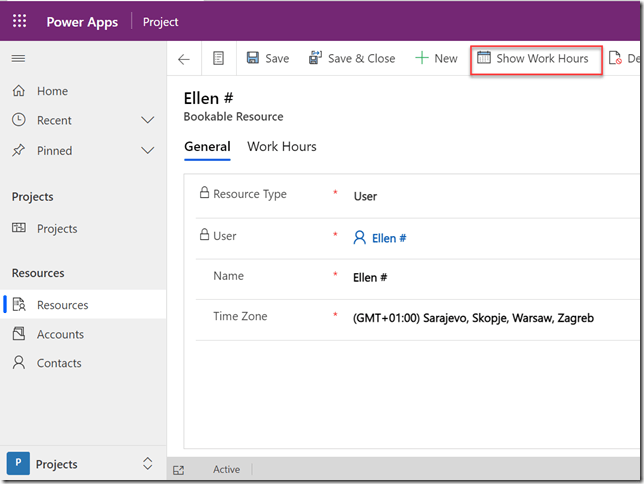The width and height of the screenshot is (644, 484).
Task: Create a New record
Action: 436,59
